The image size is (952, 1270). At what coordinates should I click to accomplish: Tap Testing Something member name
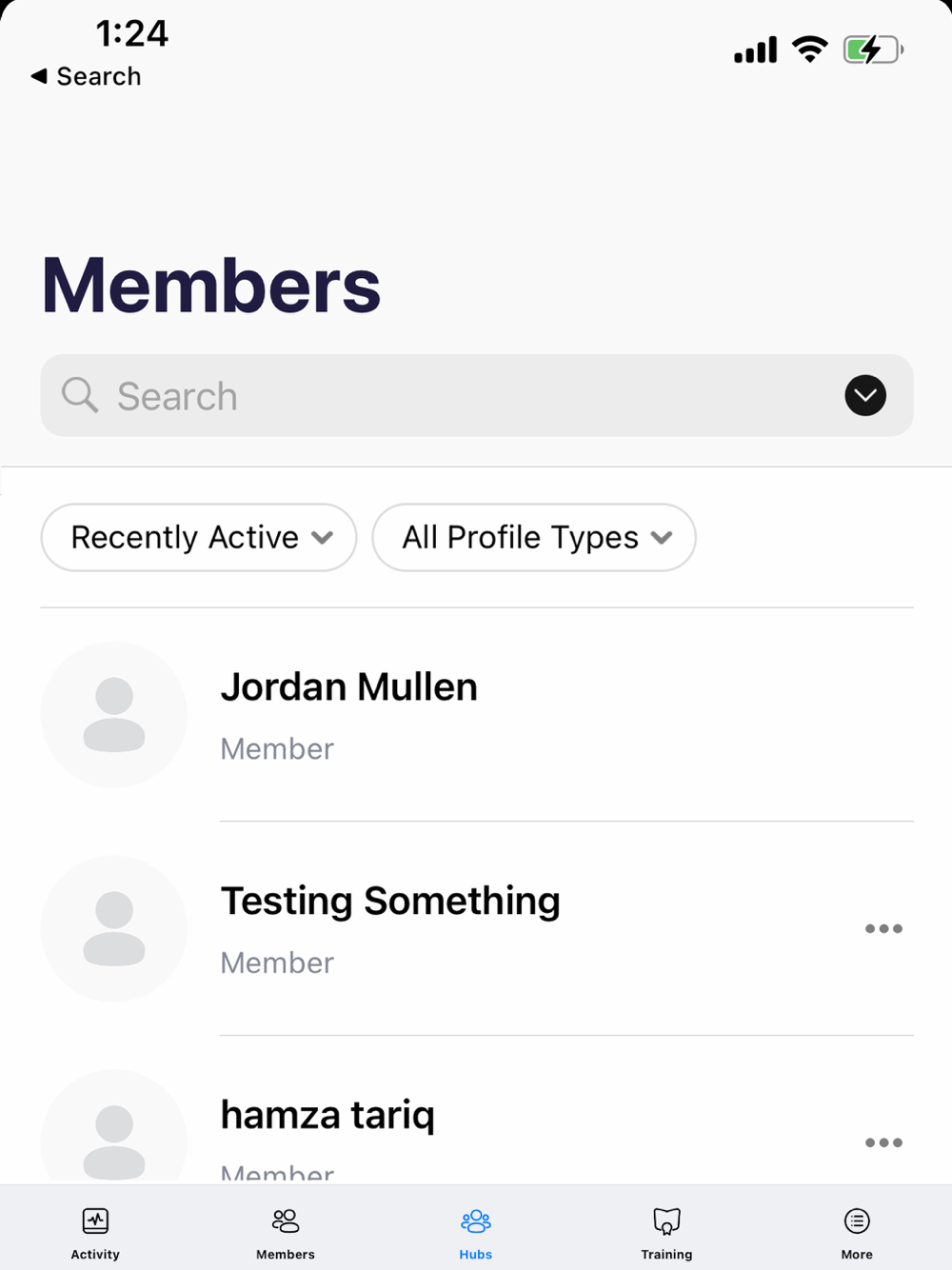click(x=390, y=902)
